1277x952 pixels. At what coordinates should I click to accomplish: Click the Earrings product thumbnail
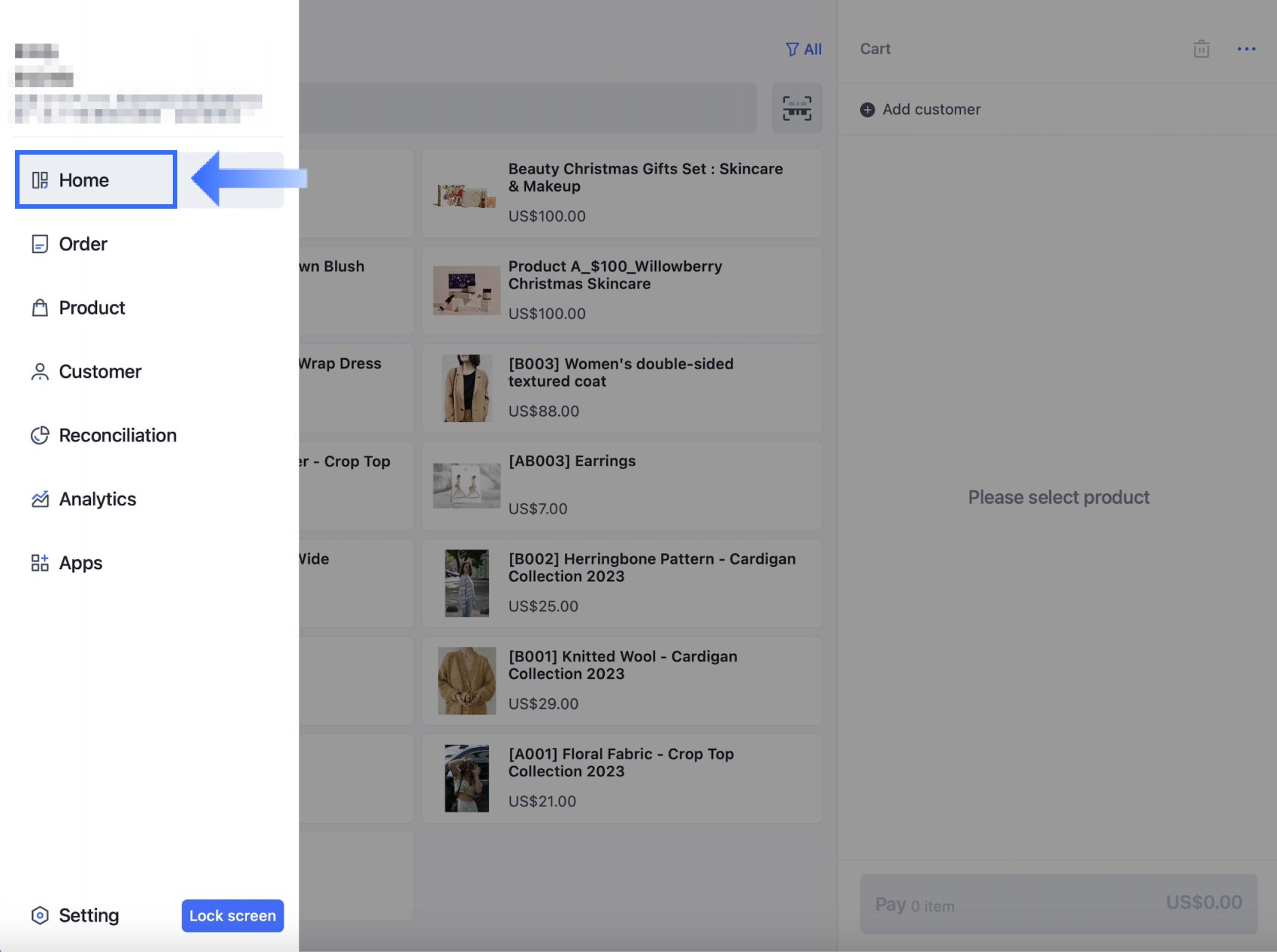tap(466, 486)
